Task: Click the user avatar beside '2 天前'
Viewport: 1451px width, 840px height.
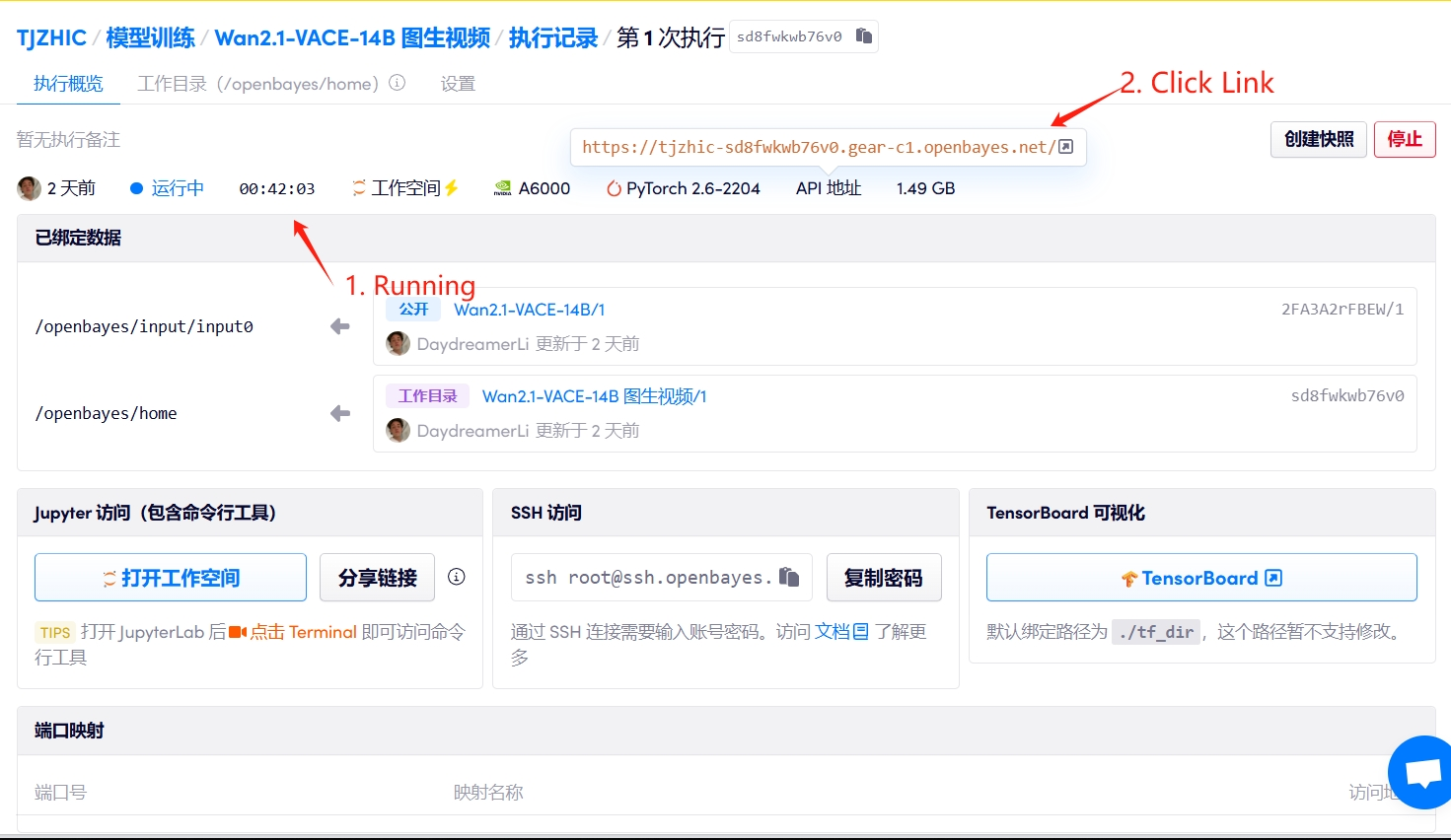Action: pyautogui.click(x=29, y=187)
